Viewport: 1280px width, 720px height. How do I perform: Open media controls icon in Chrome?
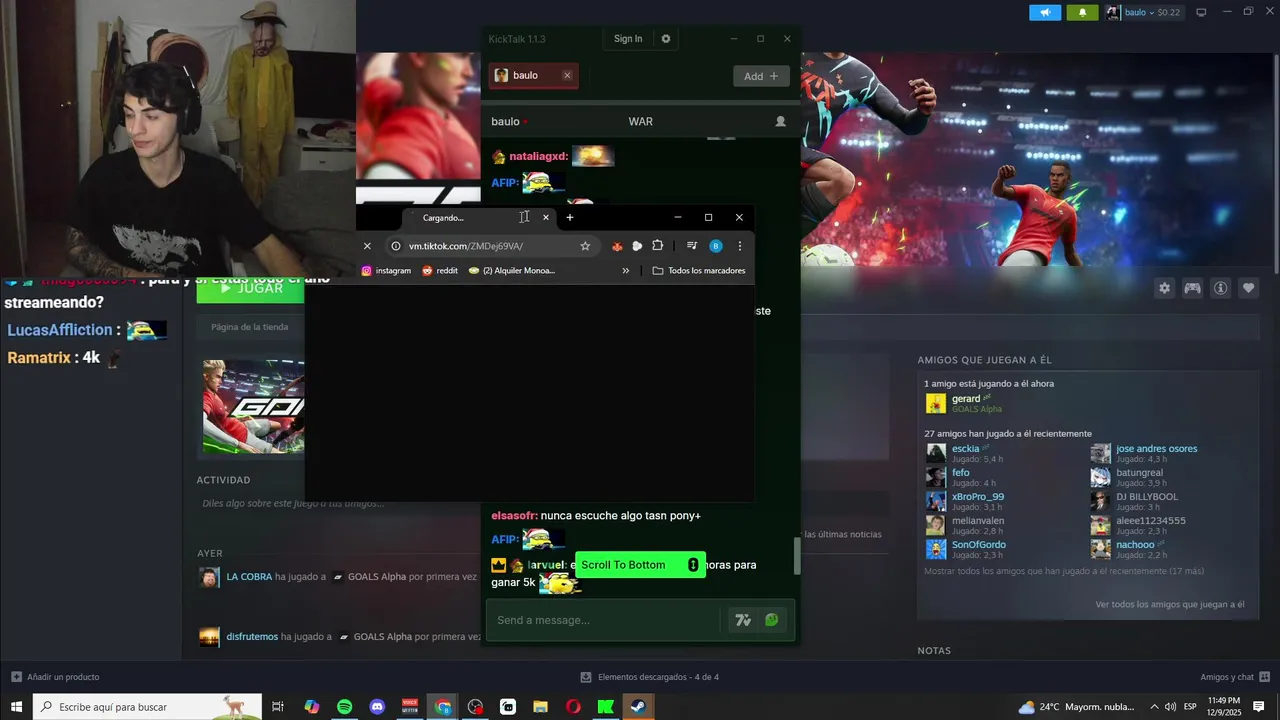click(691, 246)
